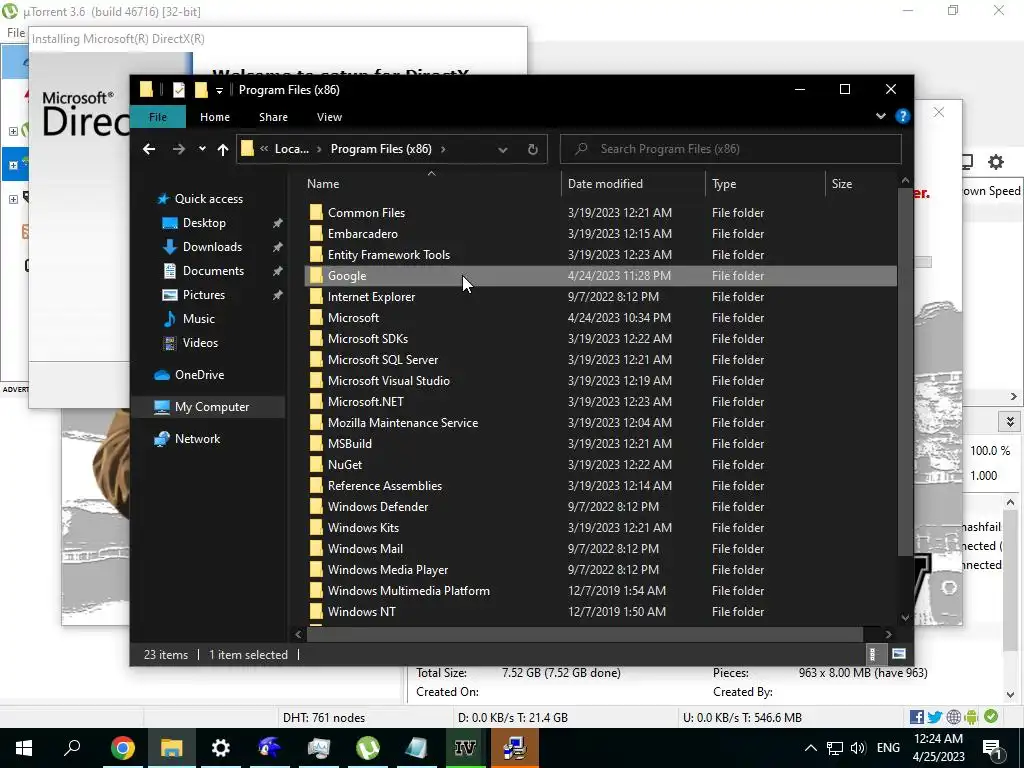Open Chrome from the taskbar
This screenshot has height=768, width=1024.
[122, 748]
